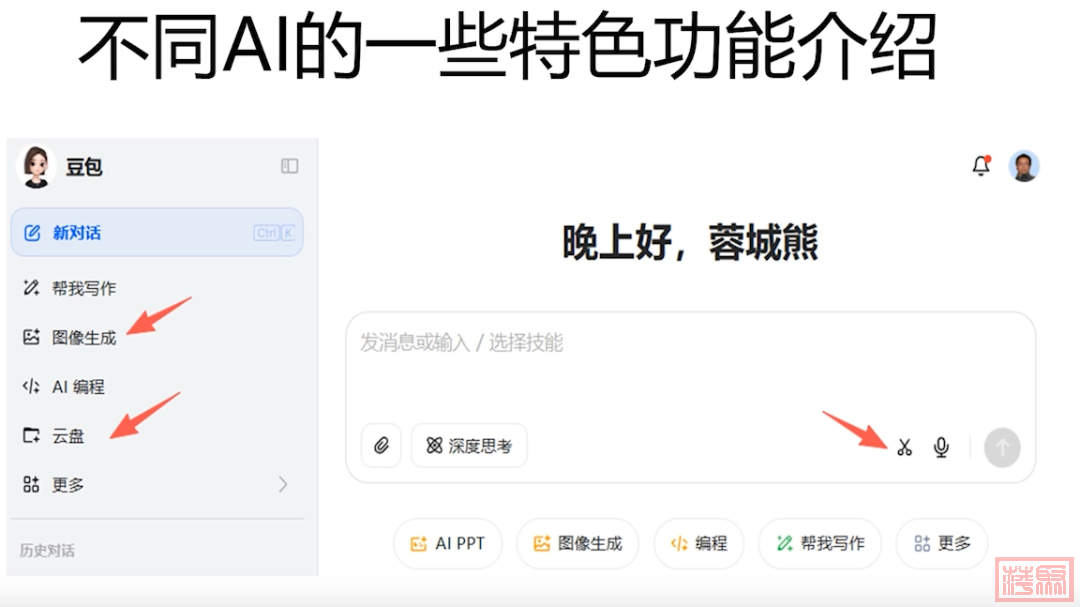The height and width of the screenshot is (607, 1080).
Task: Start a 新对话 new chat
Action: (157, 233)
